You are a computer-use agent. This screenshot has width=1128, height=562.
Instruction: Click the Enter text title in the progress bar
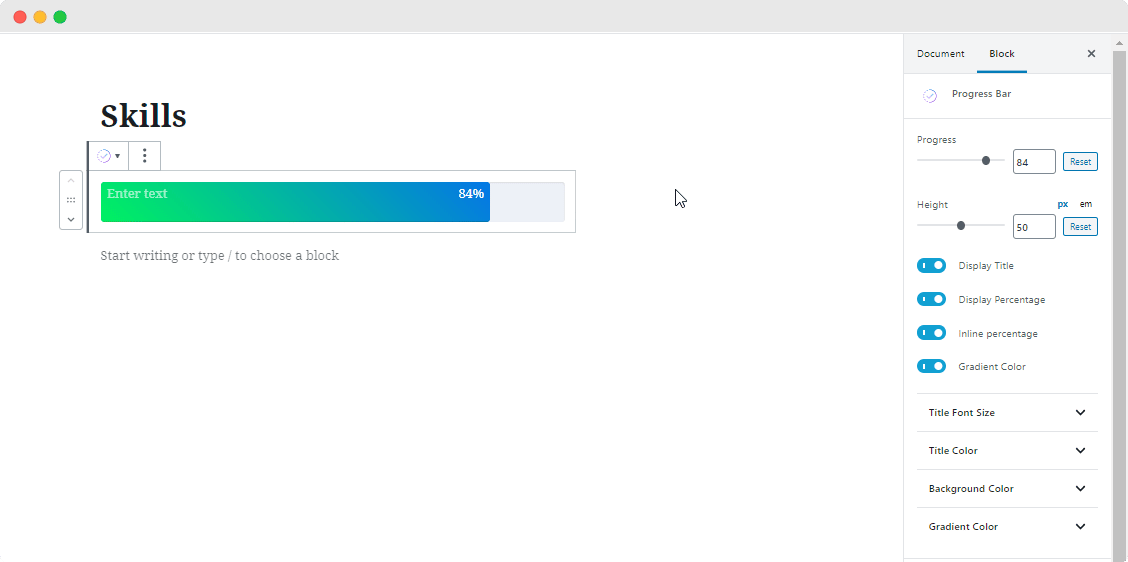pyautogui.click(x=137, y=194)
